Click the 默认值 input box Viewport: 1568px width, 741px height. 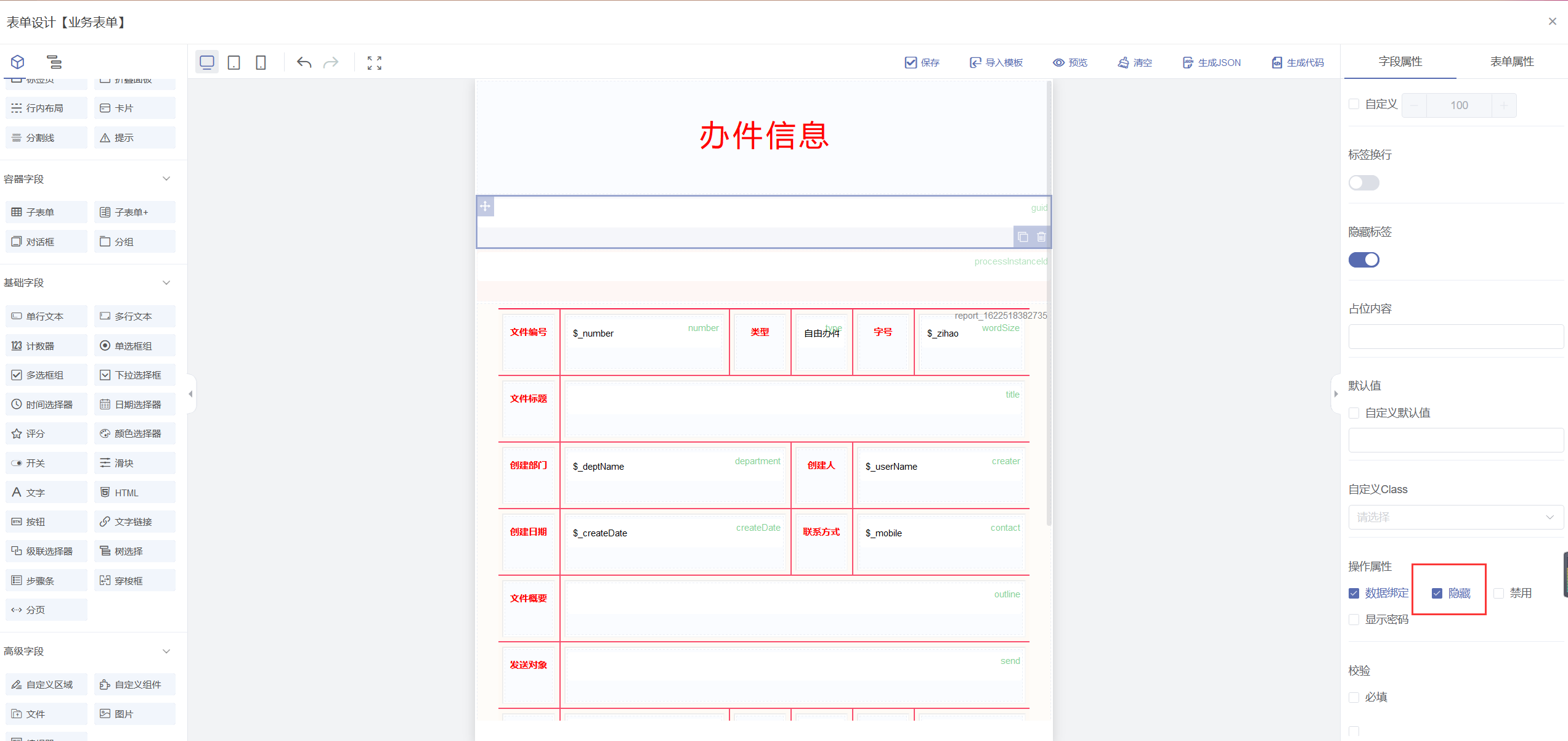(1456, 440)
